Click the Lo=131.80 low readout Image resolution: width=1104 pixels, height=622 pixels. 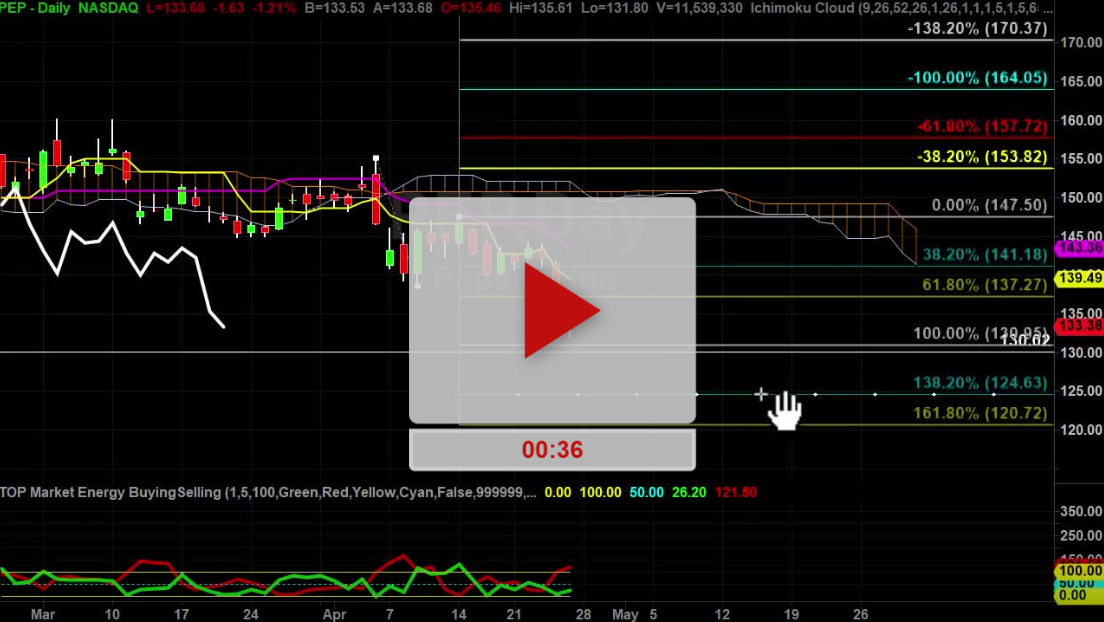click(617, 8)
